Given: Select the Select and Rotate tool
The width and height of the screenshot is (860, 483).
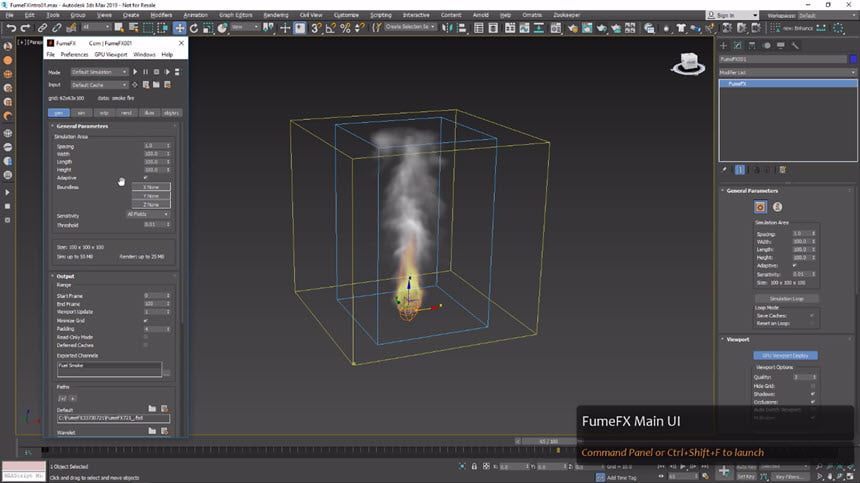Looking at the screenshot, I should coord(194,28).
